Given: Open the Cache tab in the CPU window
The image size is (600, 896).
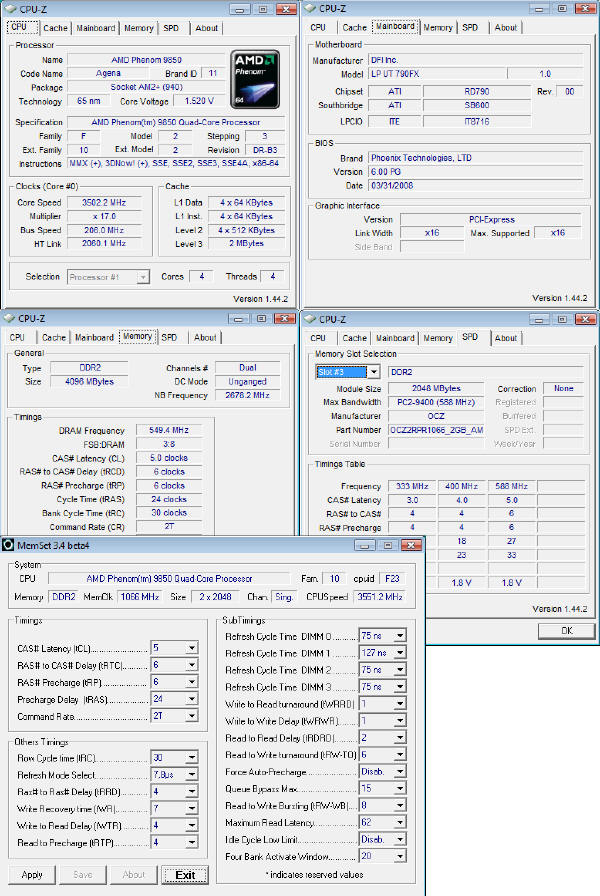Looking at the screenshot, I should coord(55,27).
